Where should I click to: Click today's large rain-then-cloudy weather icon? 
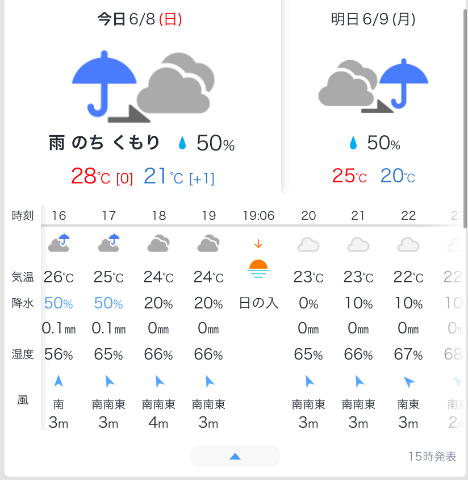click(x=143, y=87)
